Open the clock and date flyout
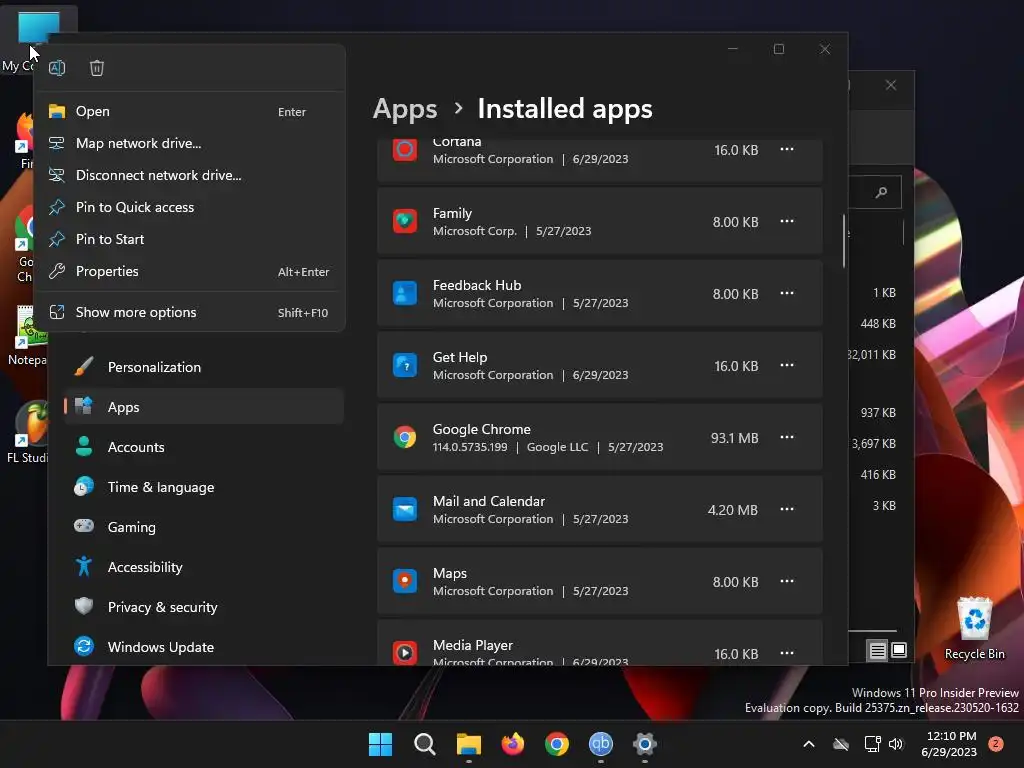Image resolution: width=1024 pixels, height=768 pixels. tap(950, 744)
